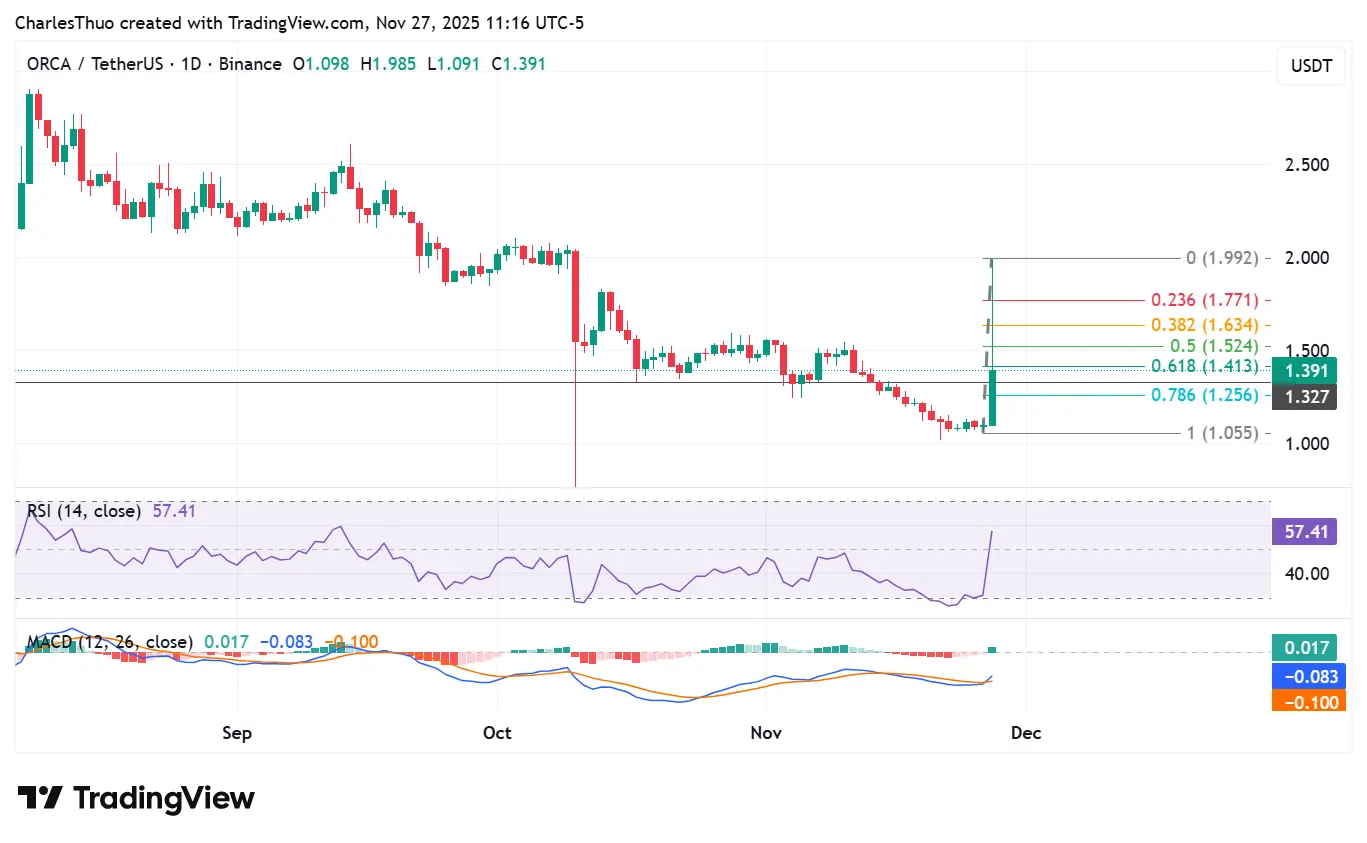
Task: Click the green 0.017 MACD histogram badge
Action: pos(1306,648)
